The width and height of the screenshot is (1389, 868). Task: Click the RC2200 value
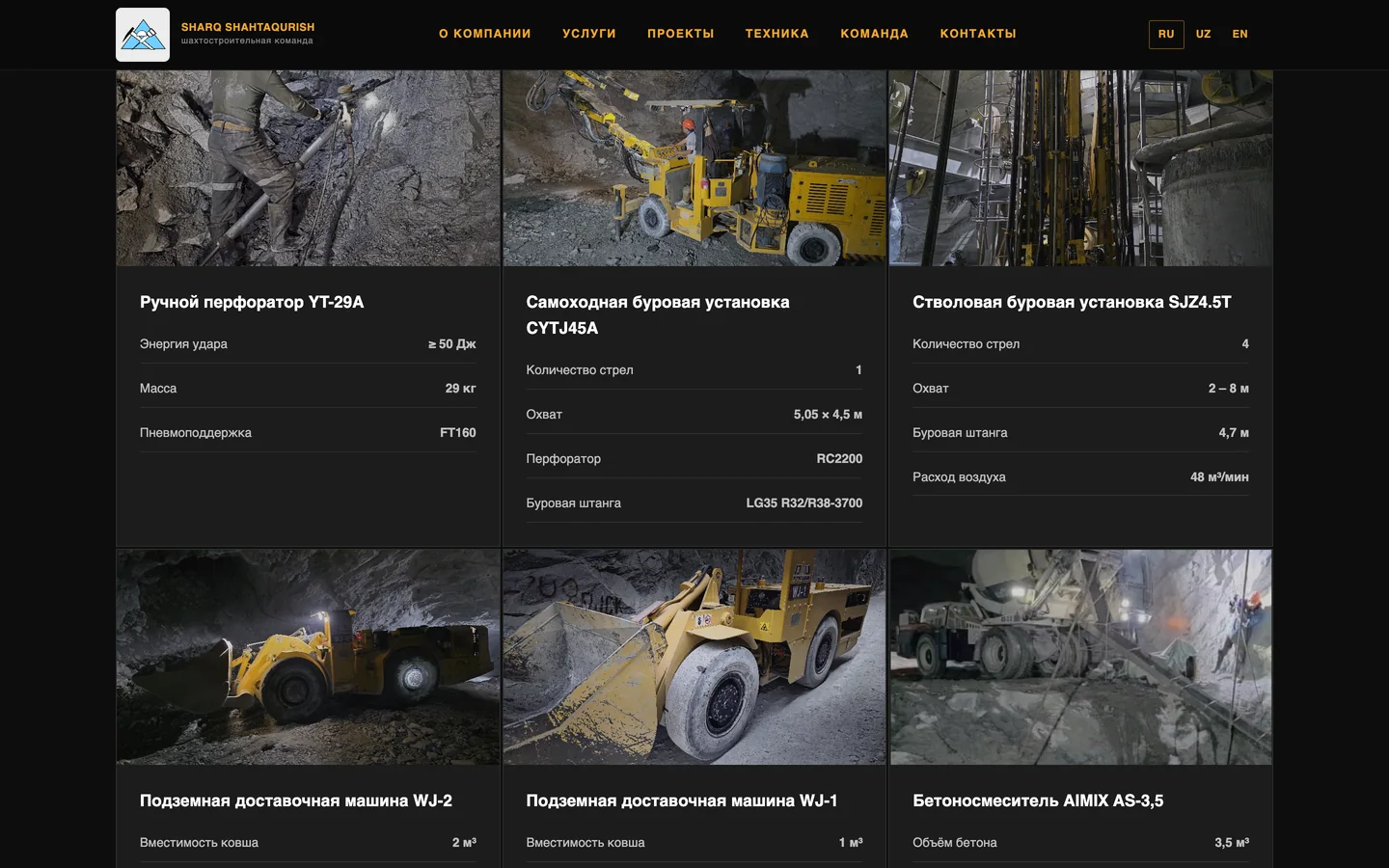[x=839, y=458]
